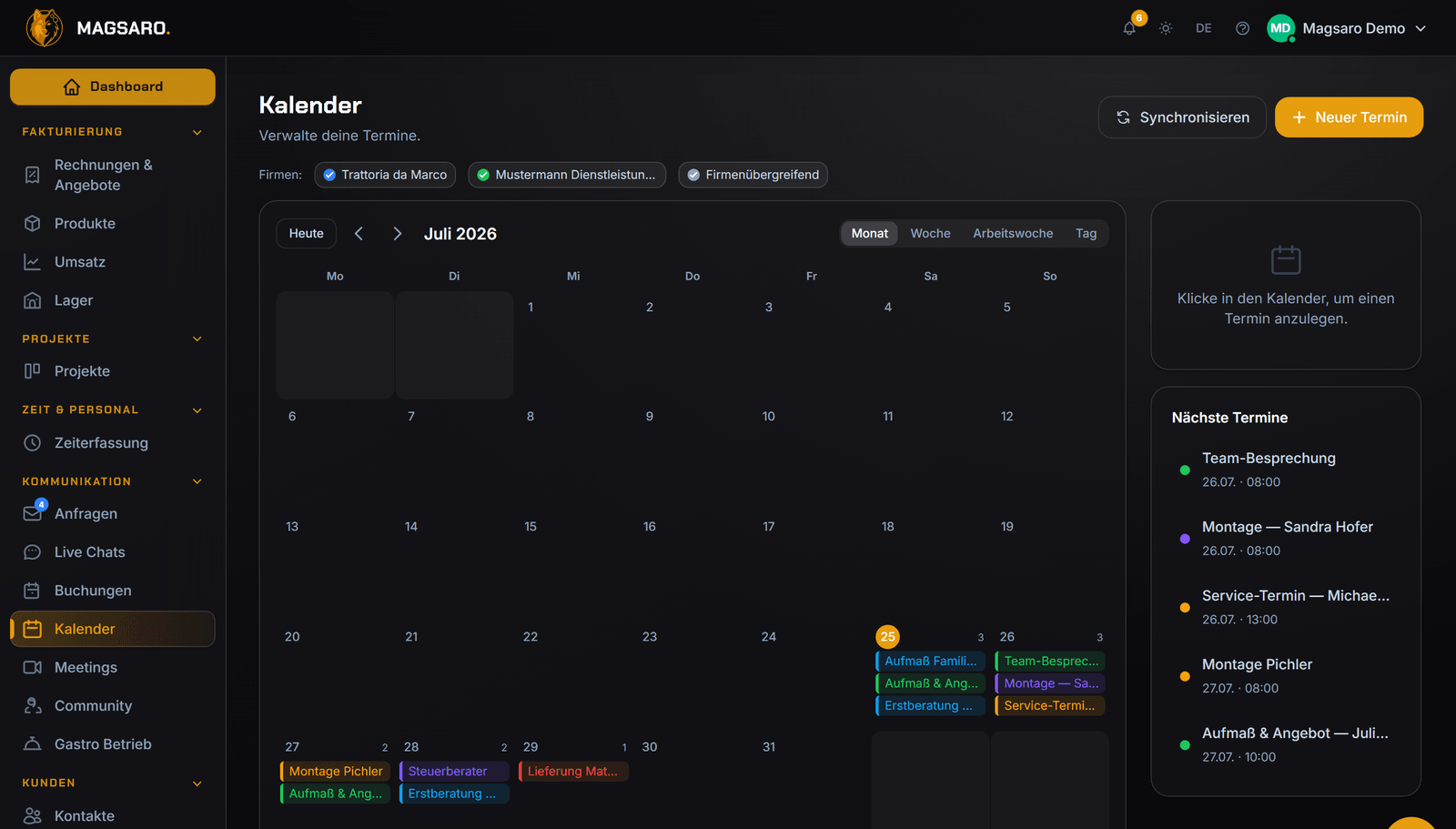
Task: Click the Buchungen calendar icon
Action: 32,591
